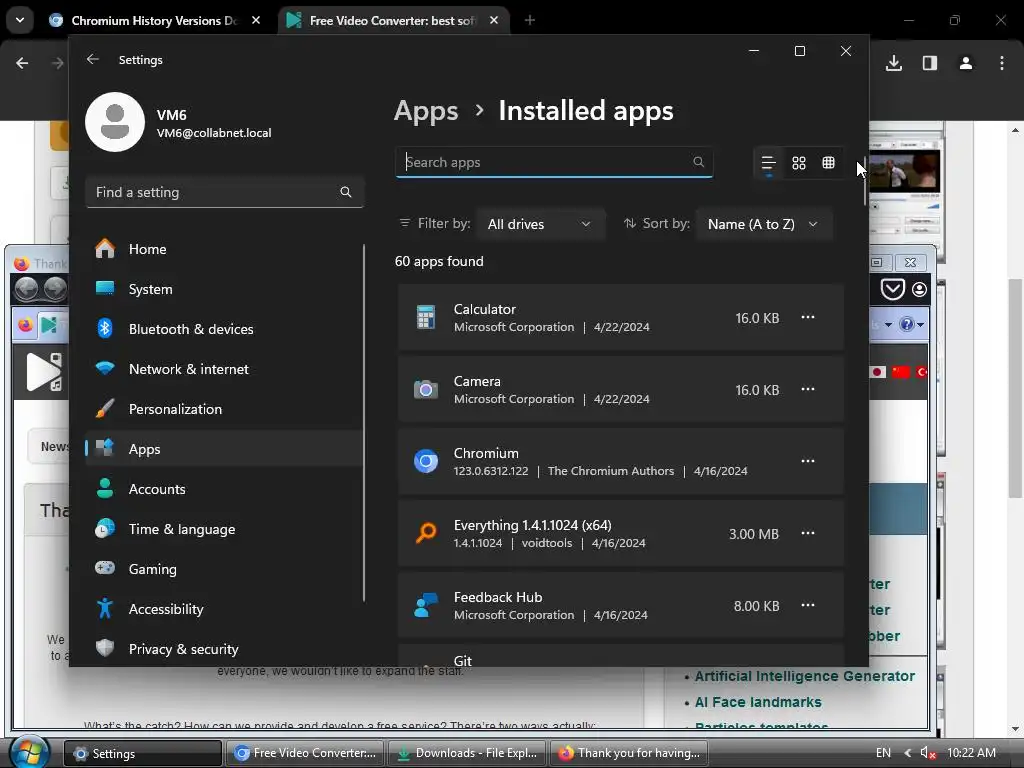The height and width of the screenshot is (768, 1024).
Task: Switch to Chromium History Versions tab
Action: coord(155,20)
